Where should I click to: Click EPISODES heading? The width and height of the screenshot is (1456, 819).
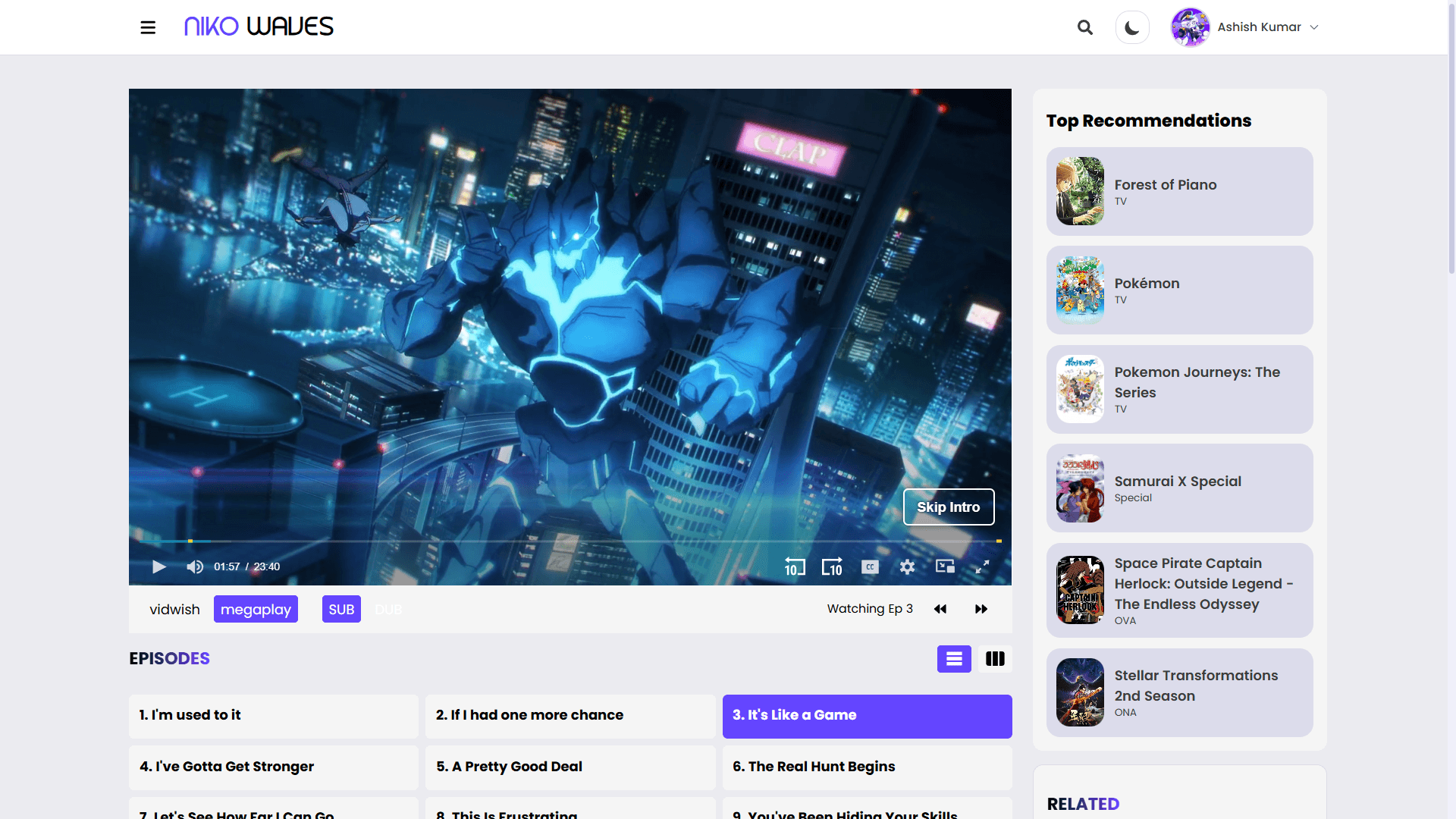(x=169, y=658)
